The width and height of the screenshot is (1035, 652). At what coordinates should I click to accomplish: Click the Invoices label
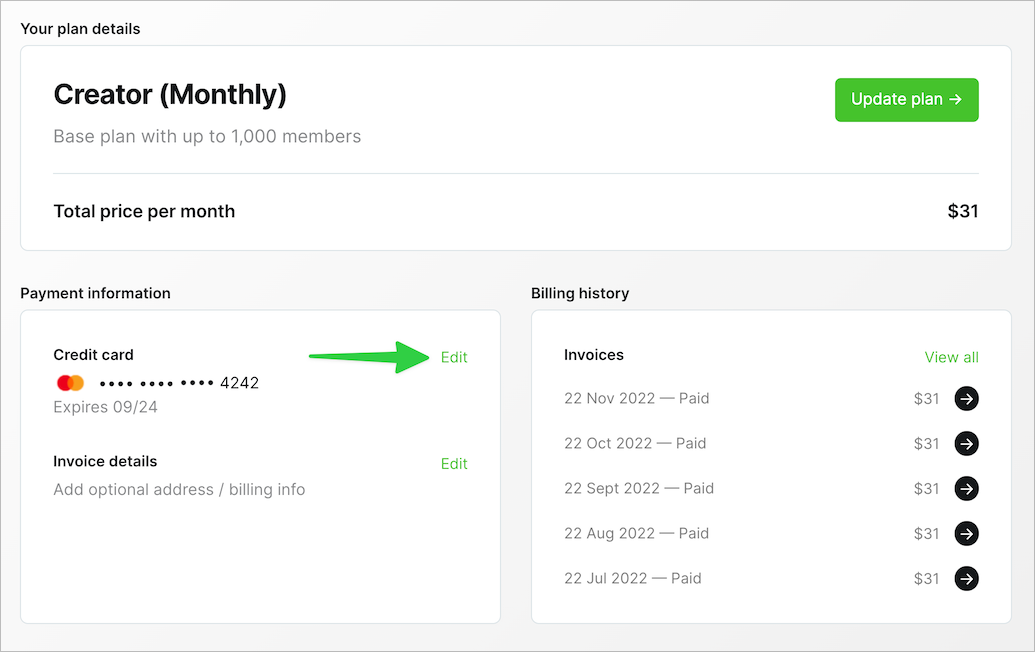[593, 355]
